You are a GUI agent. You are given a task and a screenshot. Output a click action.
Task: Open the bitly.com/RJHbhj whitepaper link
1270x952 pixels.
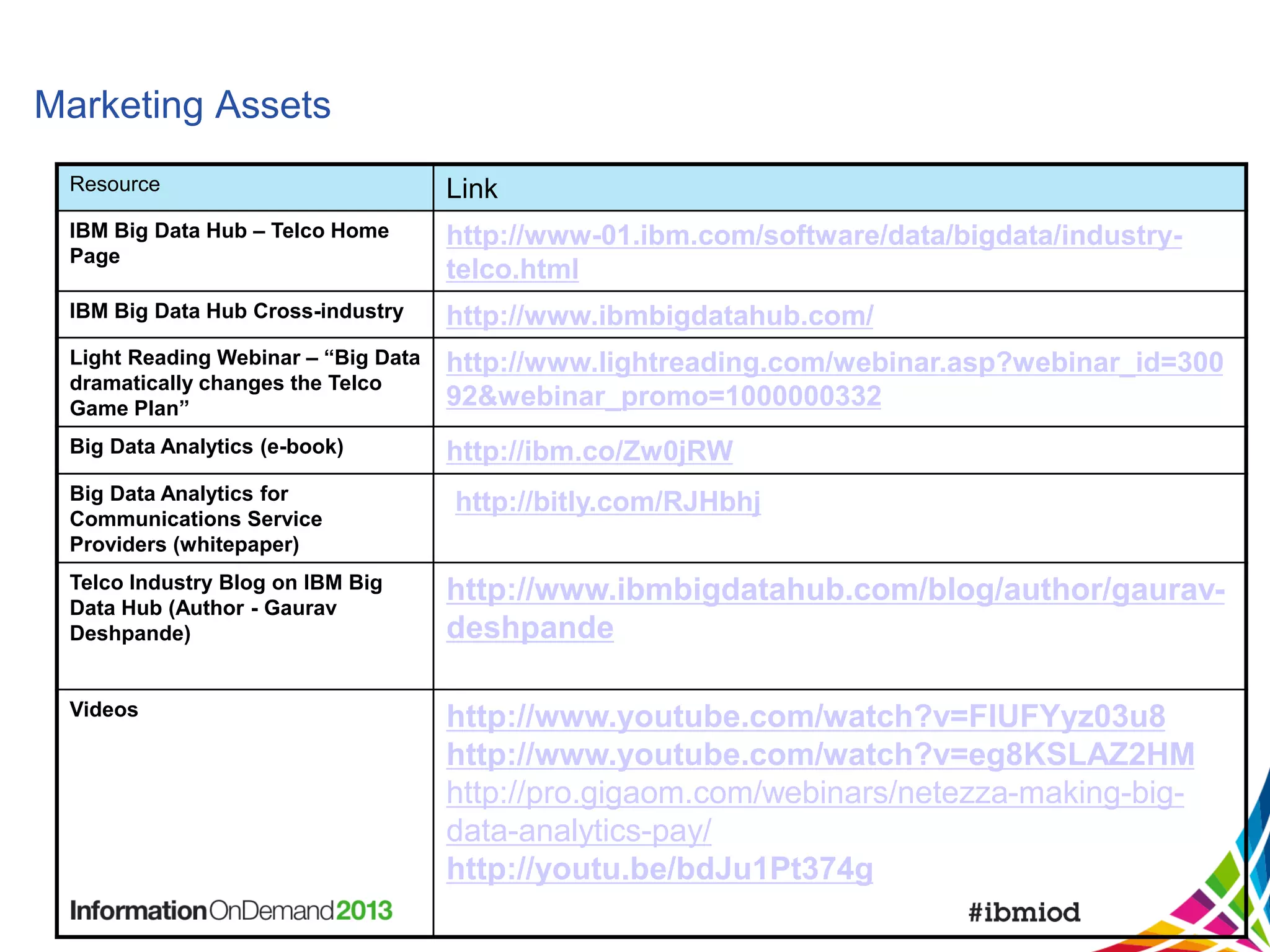[608, 502]
